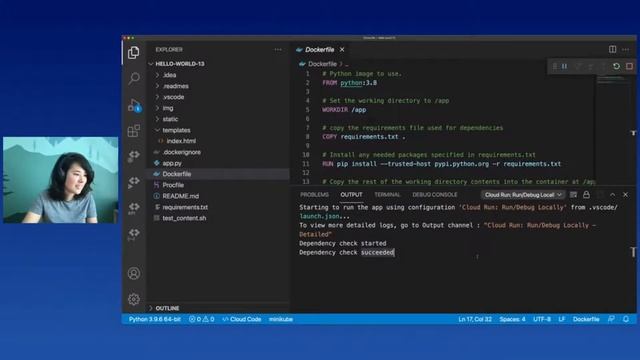Viewport: 640px width, 360px height.
Task: Open test_content.sh in the file tree
Action: coord(184,218)
